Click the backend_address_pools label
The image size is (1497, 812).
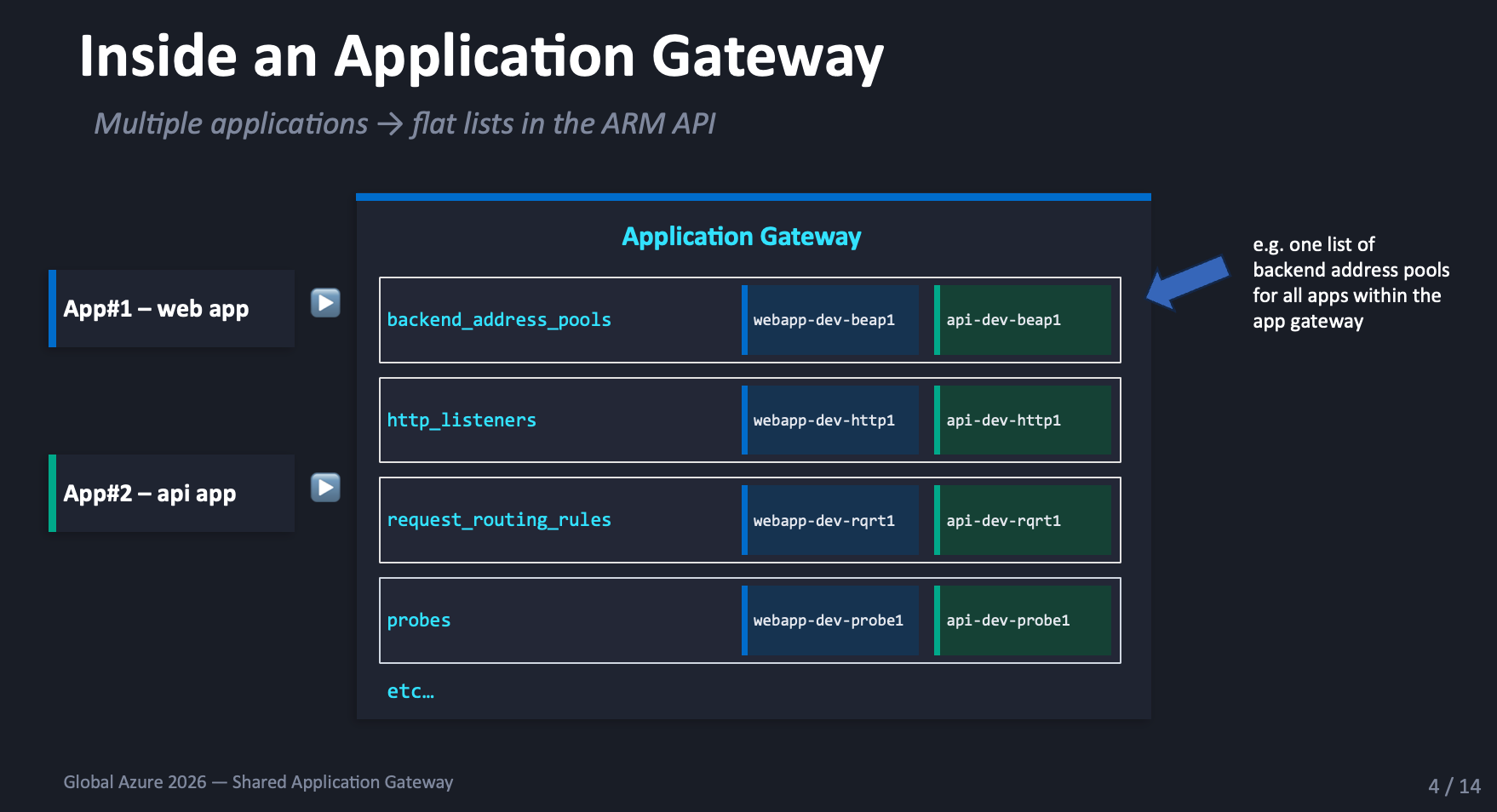pyautogui.click(x=499, y=320)
